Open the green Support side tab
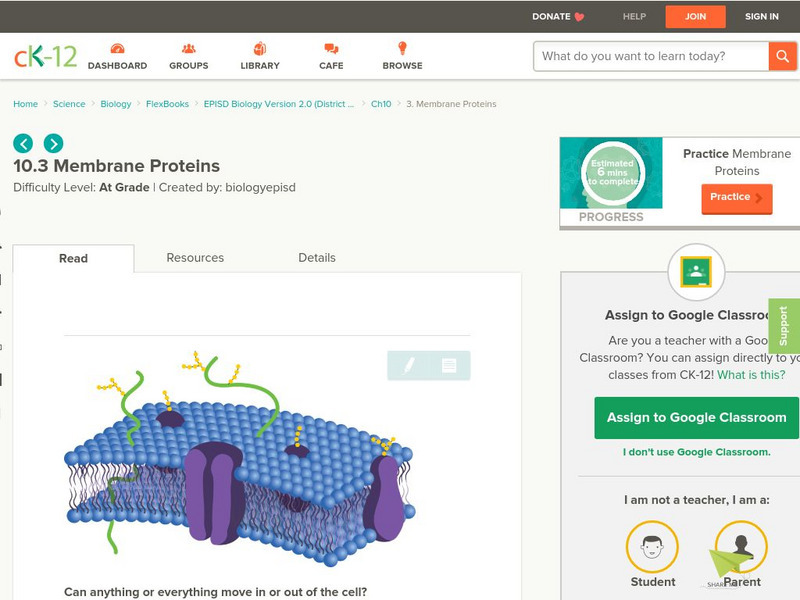 point(784,326)
